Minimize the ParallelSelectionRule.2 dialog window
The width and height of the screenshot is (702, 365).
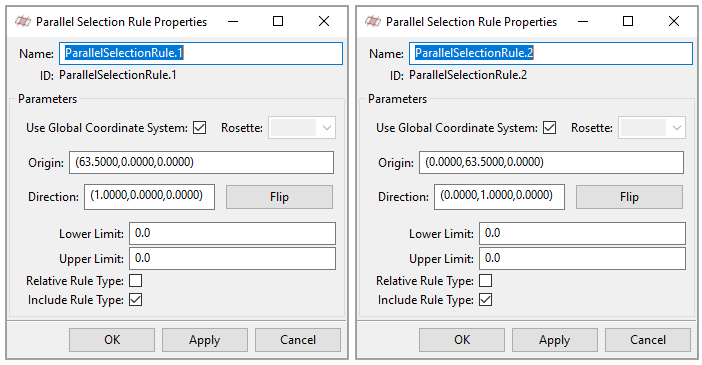(583, 21)
